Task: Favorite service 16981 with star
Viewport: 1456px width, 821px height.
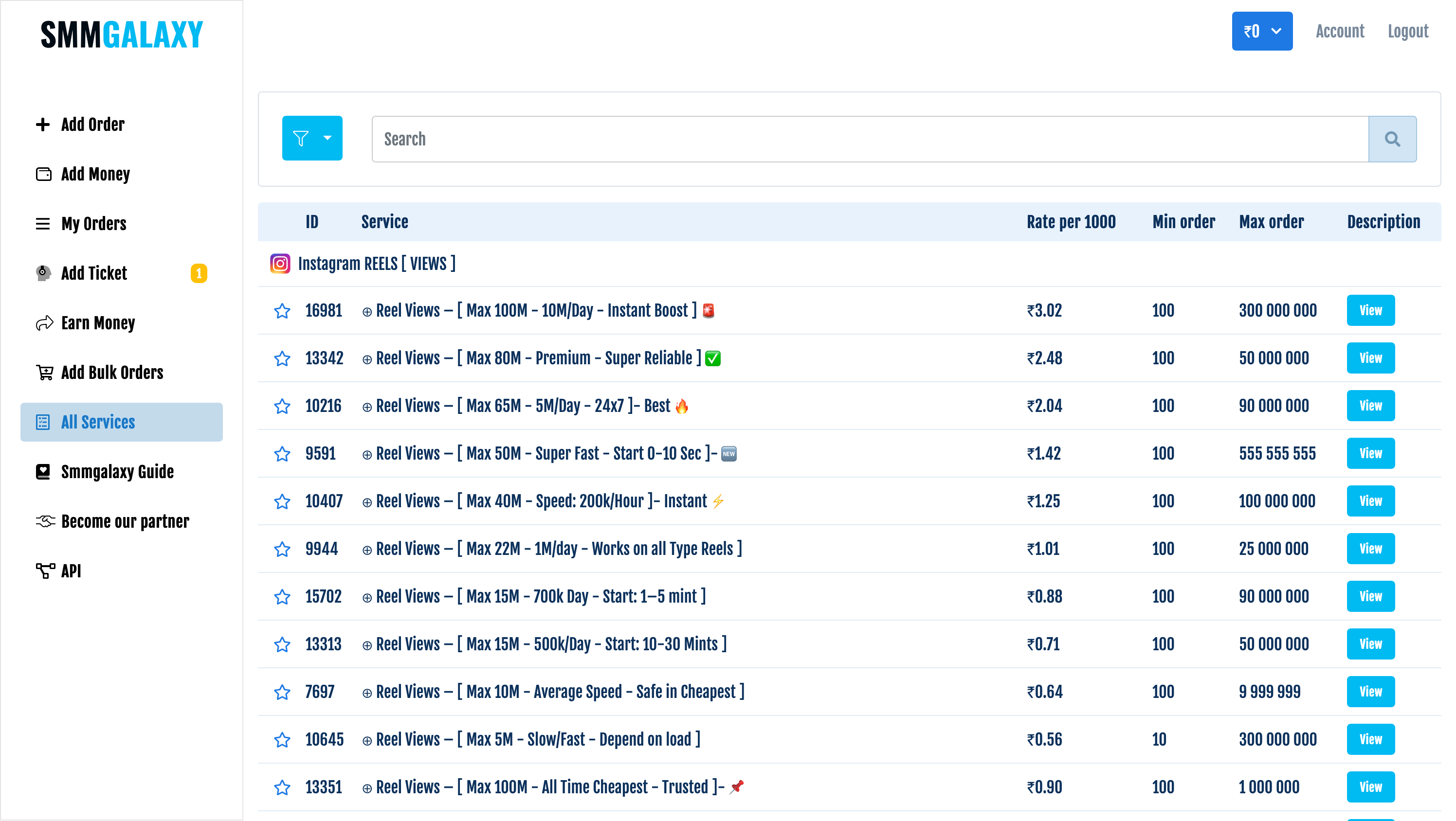Action: [x=282, y=311]
